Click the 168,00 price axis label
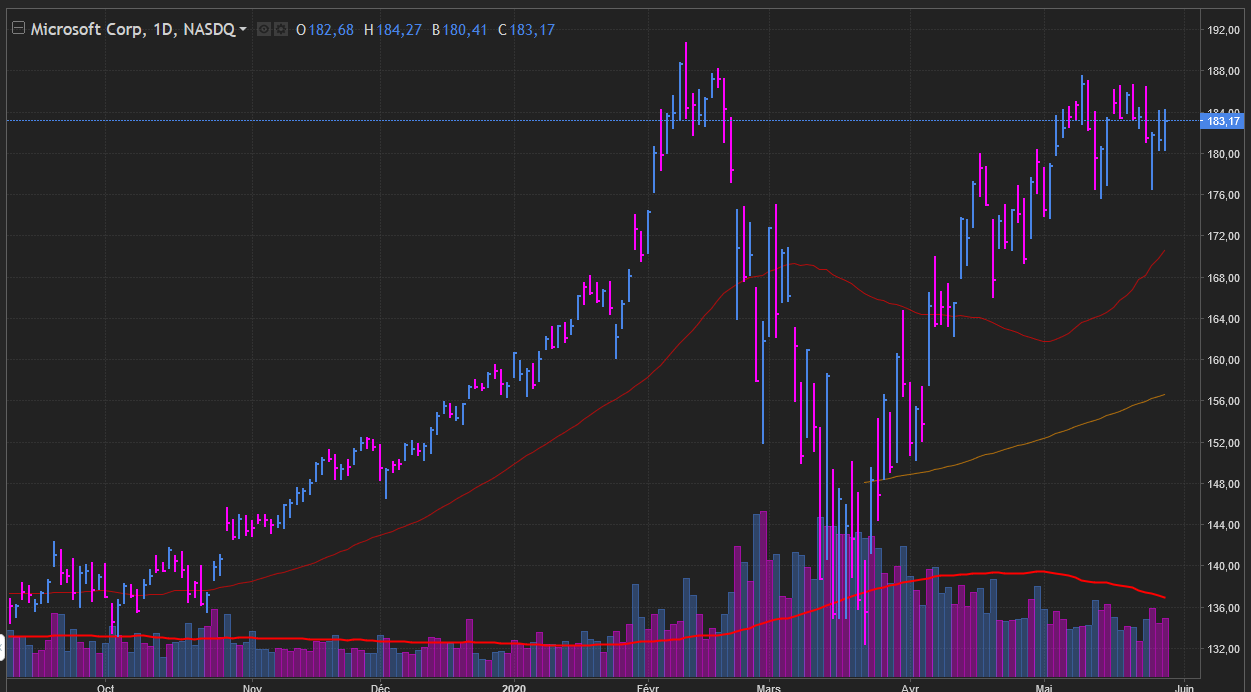 [1225, 278]
